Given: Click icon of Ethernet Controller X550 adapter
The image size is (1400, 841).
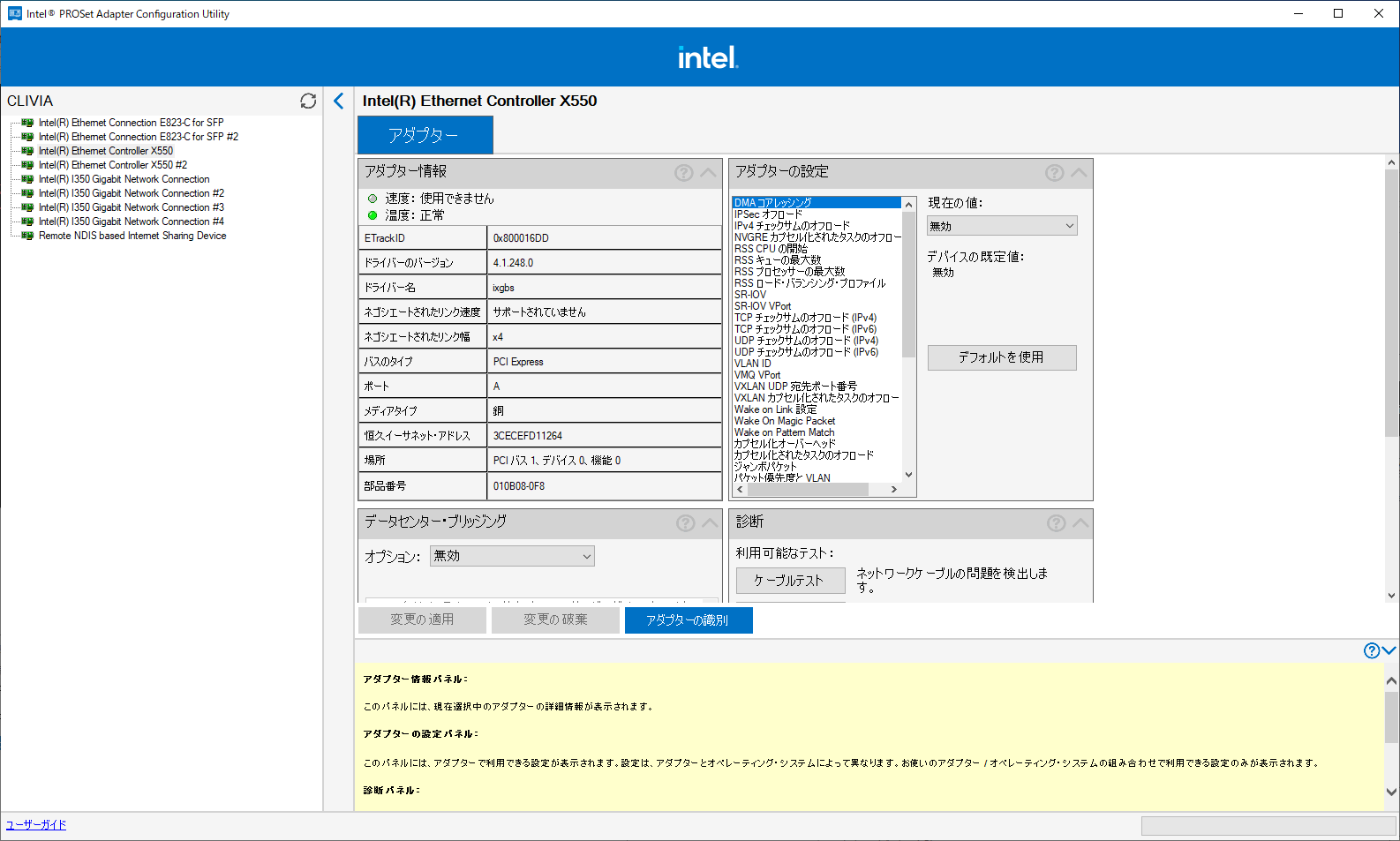Looking at the screenshot, I should tap(27, 151).
